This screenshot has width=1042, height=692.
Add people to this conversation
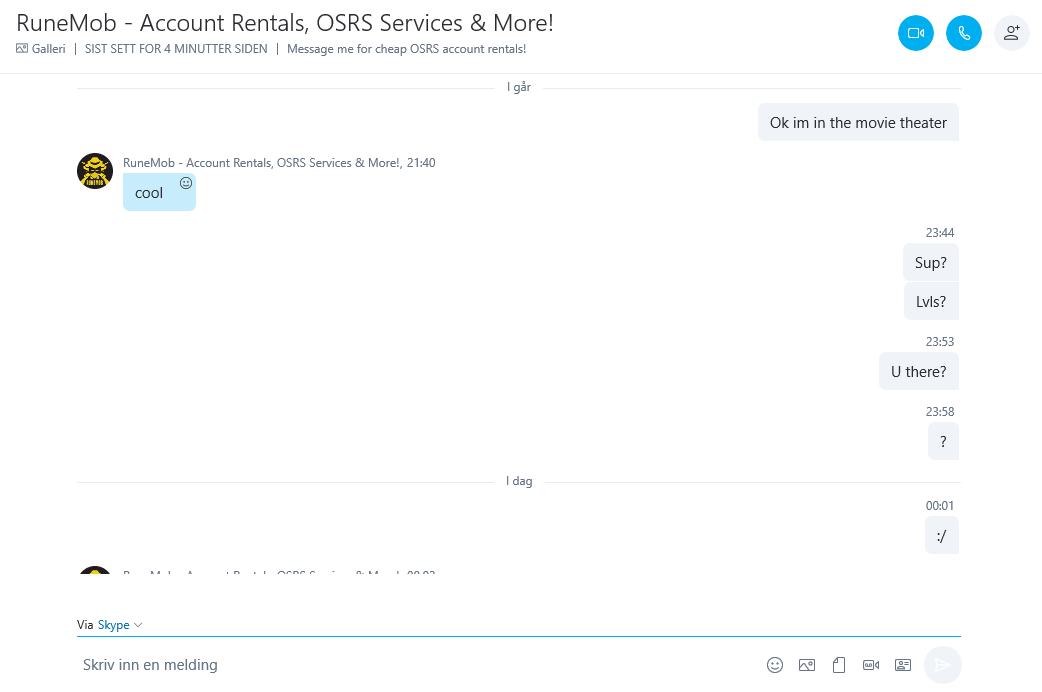[1011, 33]
